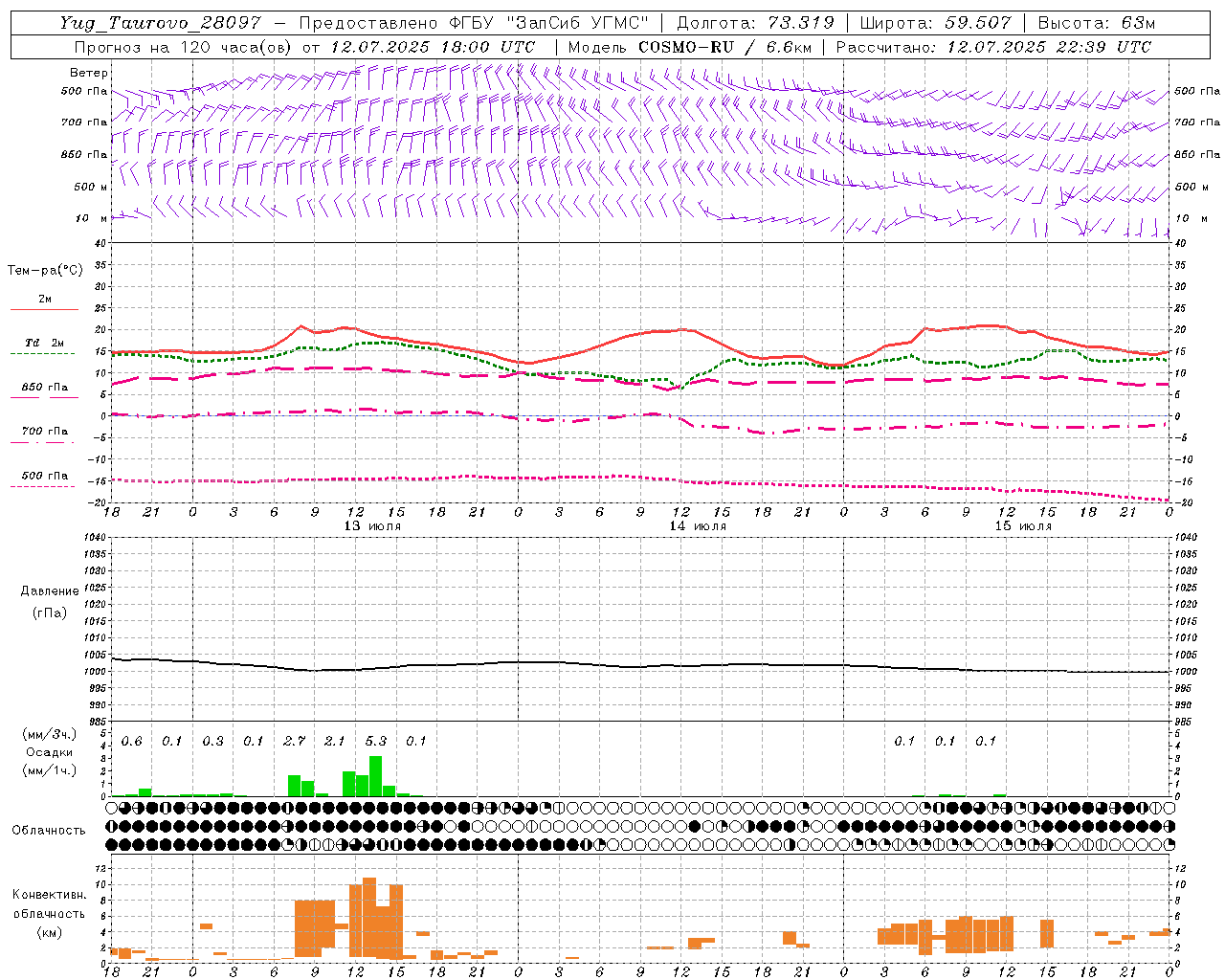Click the dashed 850 гПа temperature legend line
Viewport: 1225px width, 980px height.
[44, 397]
